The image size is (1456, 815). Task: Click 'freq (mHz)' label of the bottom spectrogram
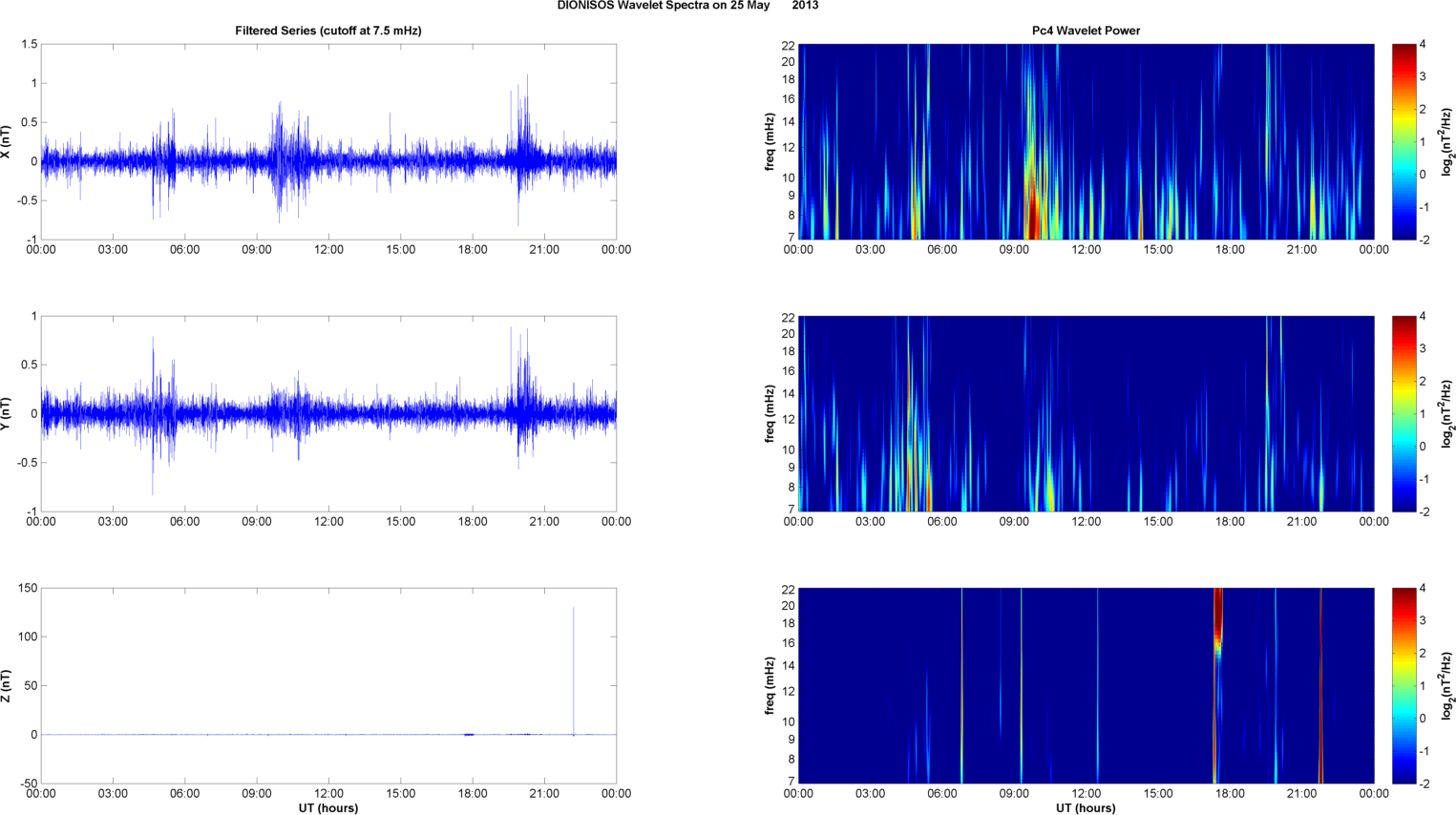(770, 686)
